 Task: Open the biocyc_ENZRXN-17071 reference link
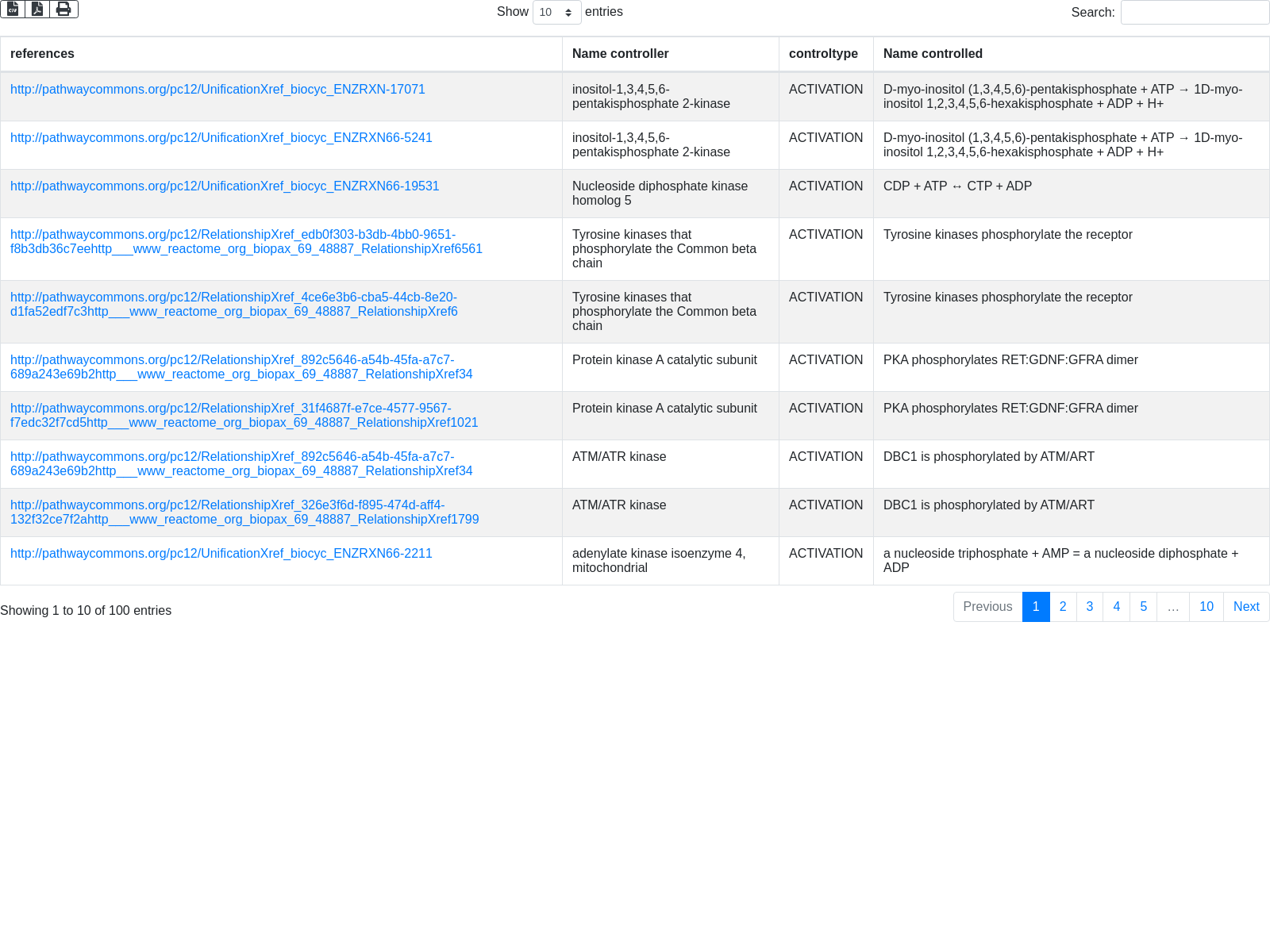point(217,90)
